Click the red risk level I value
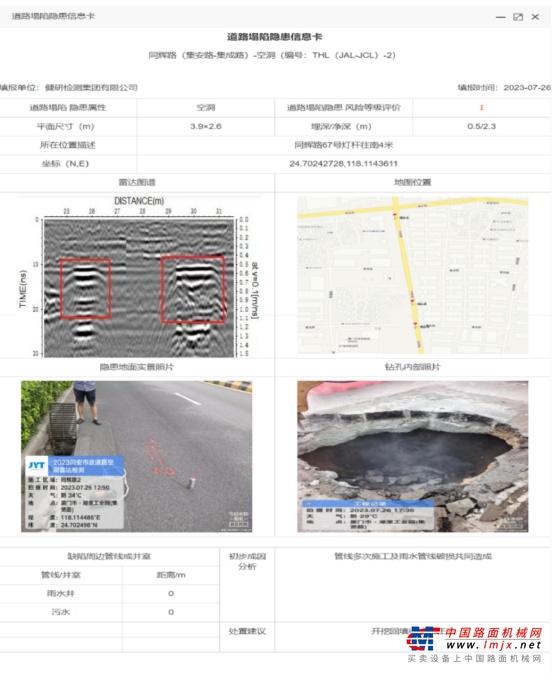This screenshot has height=681, width=554. pos(481,108)
